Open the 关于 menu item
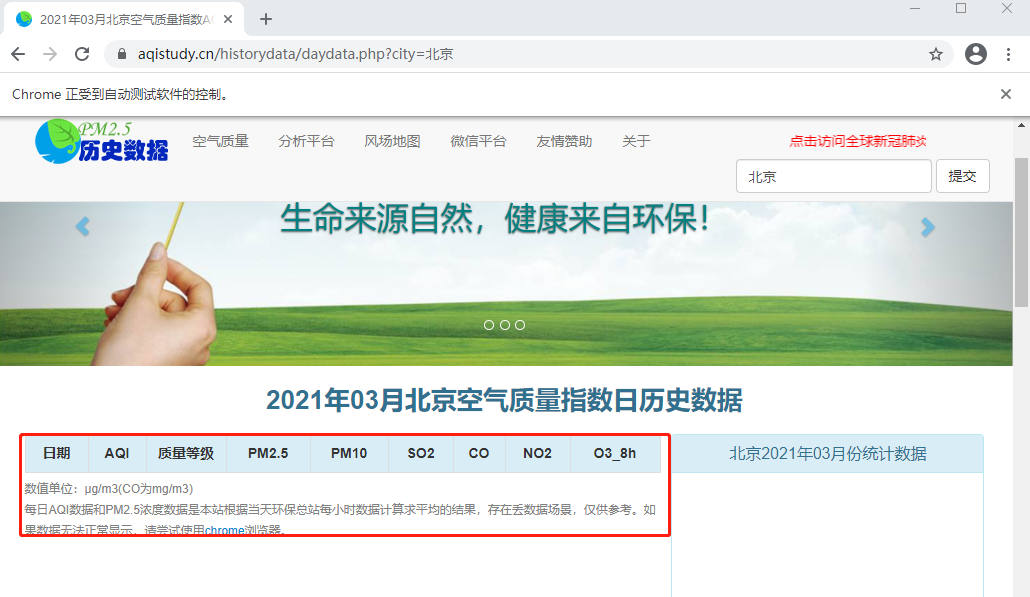The height and width of the screenshot is (597, 1030). point(636,141)
